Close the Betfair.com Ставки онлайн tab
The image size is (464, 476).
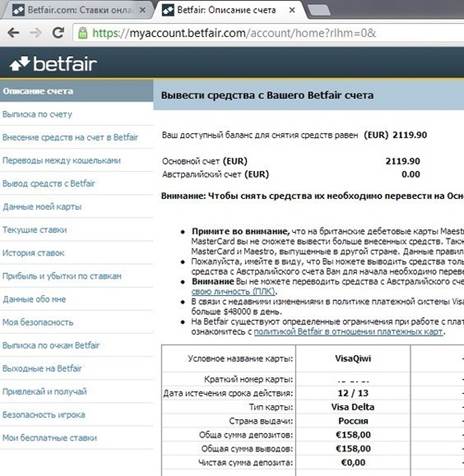pyautogui.click(x=142, y=10)
